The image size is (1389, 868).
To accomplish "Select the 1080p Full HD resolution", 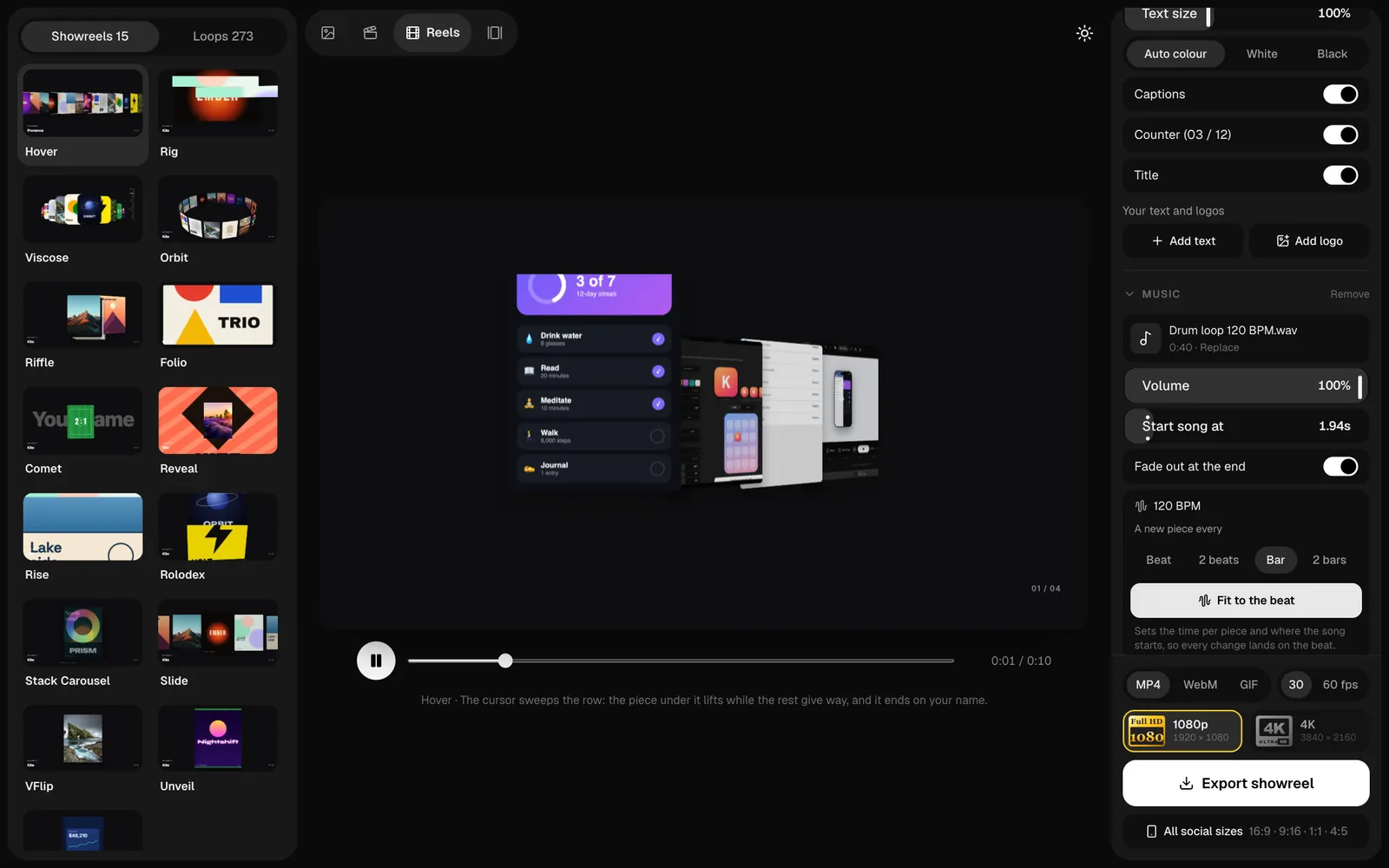I will click(1182, 731).
